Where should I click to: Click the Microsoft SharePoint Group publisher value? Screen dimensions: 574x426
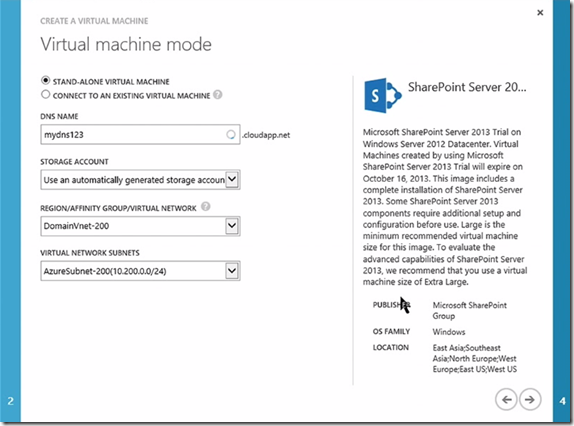tap(469, 310)
